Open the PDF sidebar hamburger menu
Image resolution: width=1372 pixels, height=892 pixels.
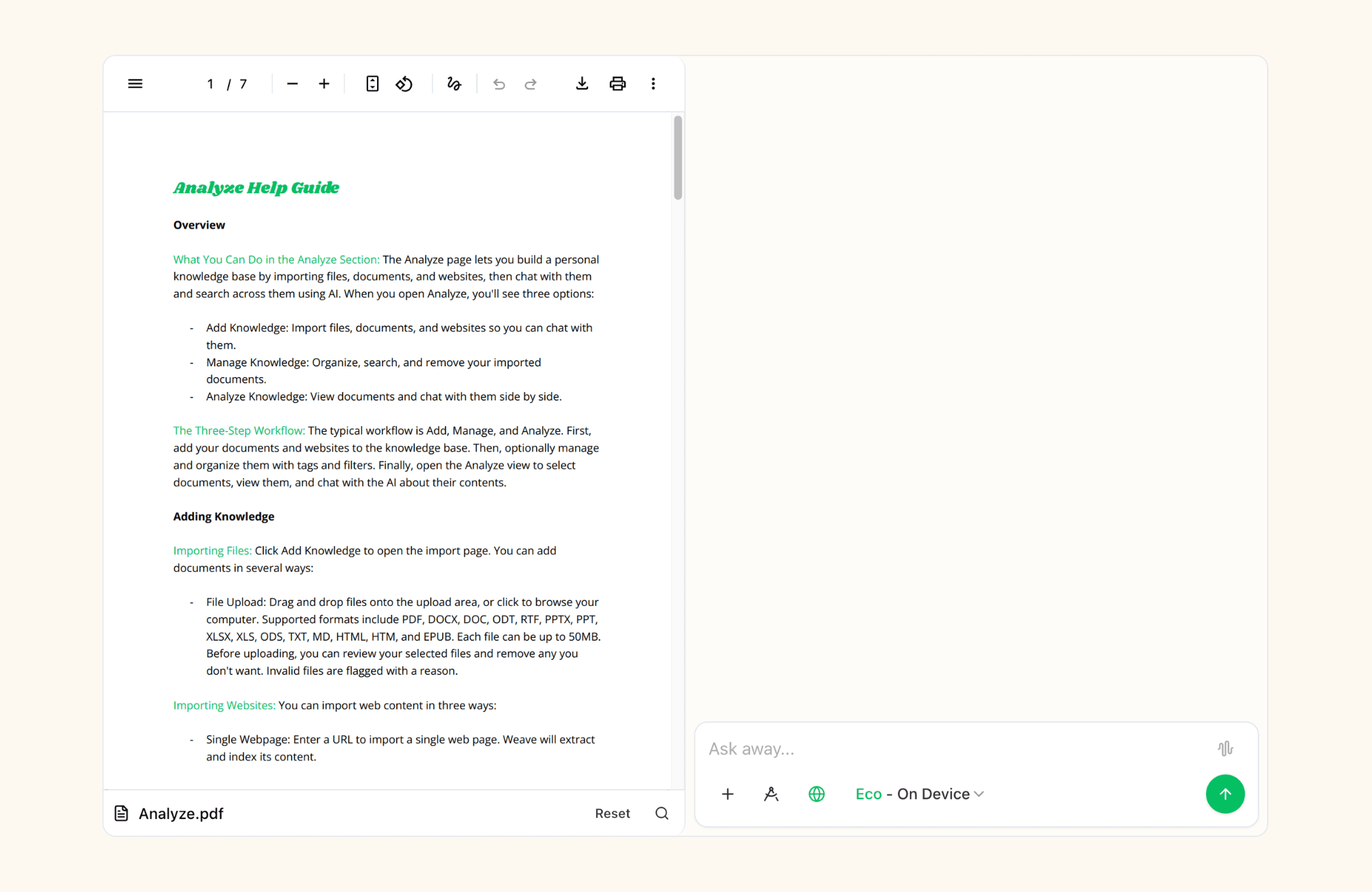135,84
